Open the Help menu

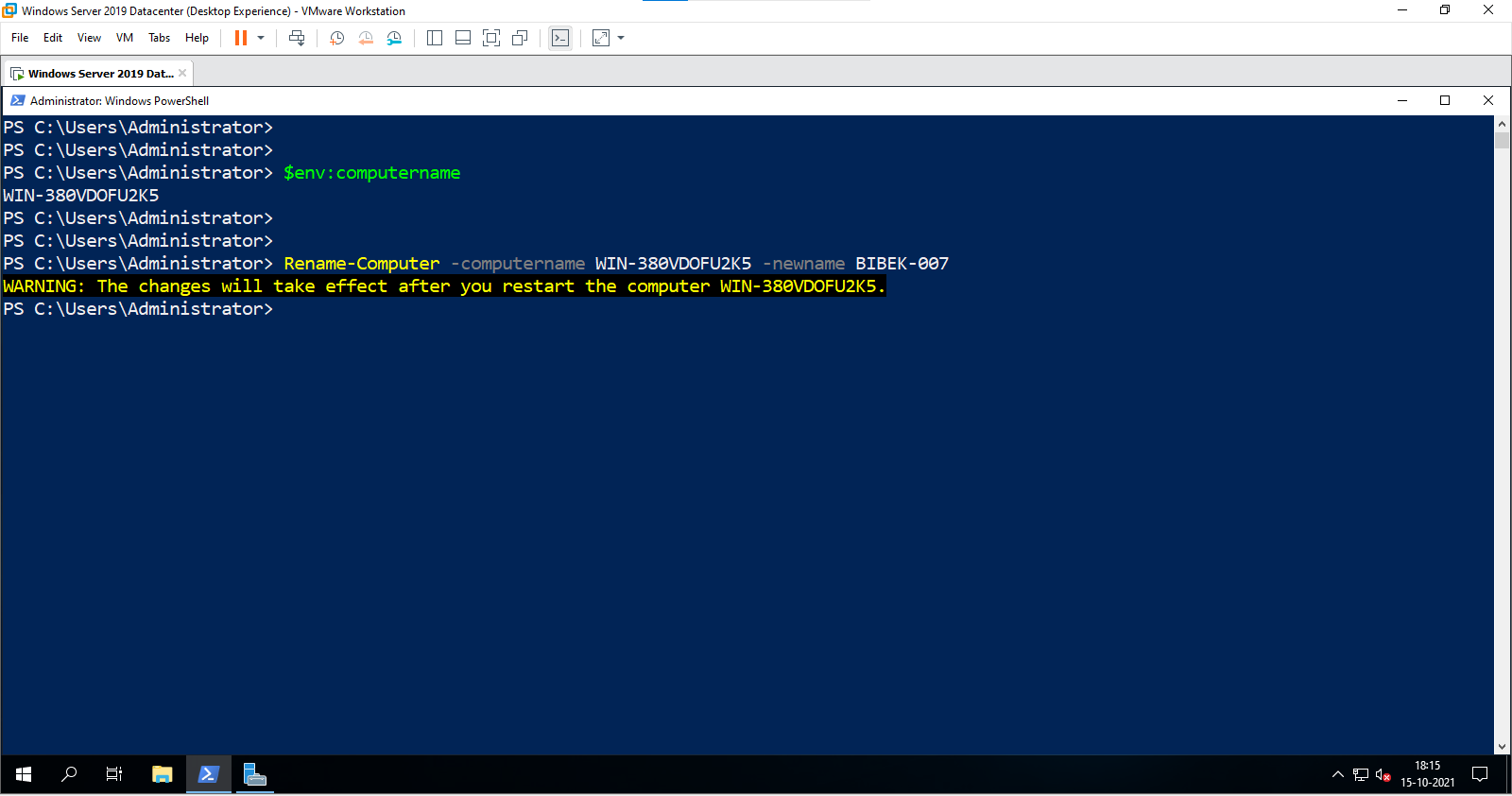197,38
